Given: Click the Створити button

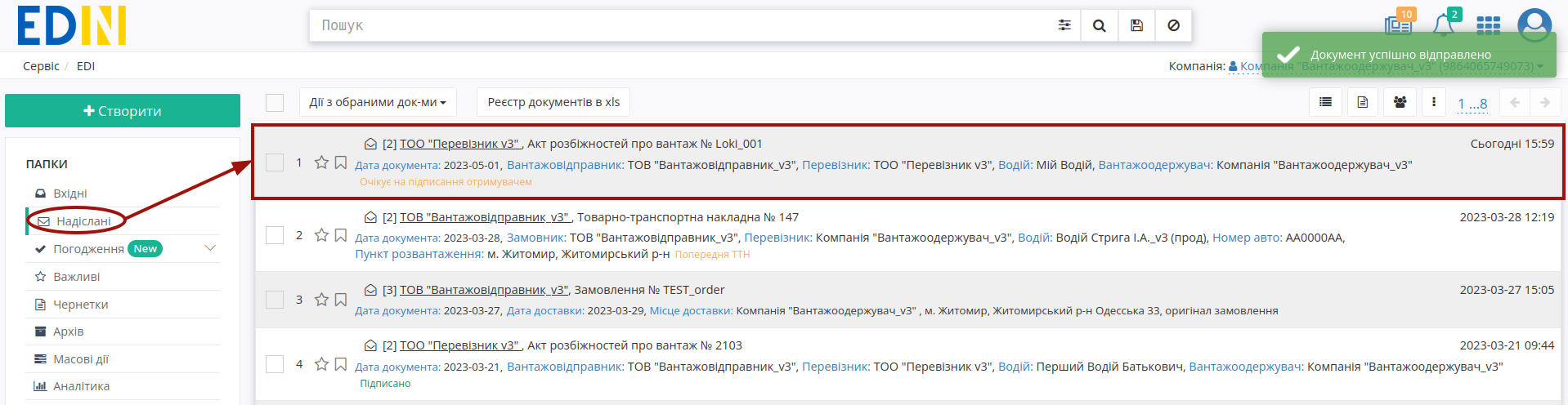Looking at the screenshot, I should (123, 111).
